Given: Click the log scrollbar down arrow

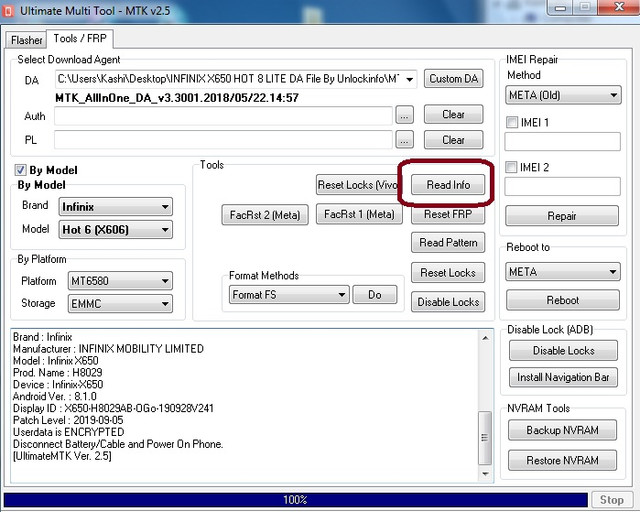Looking at the screenshot, I should [485, 474].
